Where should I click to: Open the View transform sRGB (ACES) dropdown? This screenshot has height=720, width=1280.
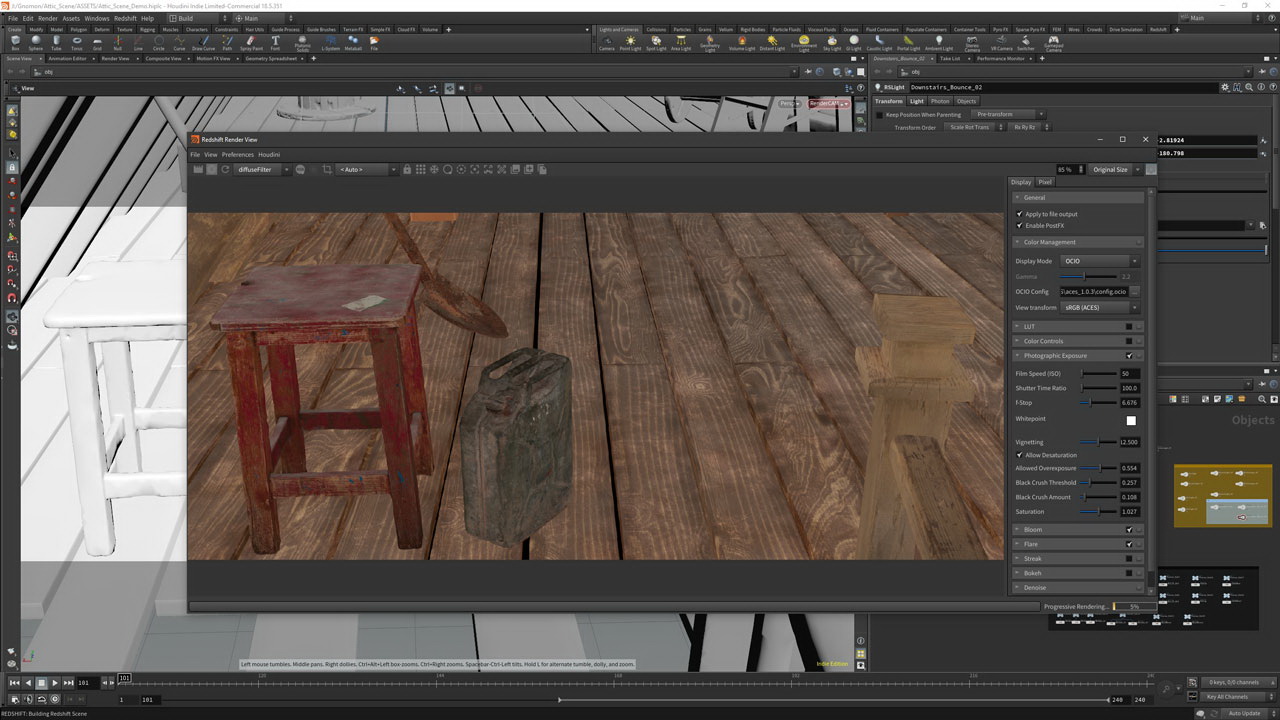coord(1100,307)
